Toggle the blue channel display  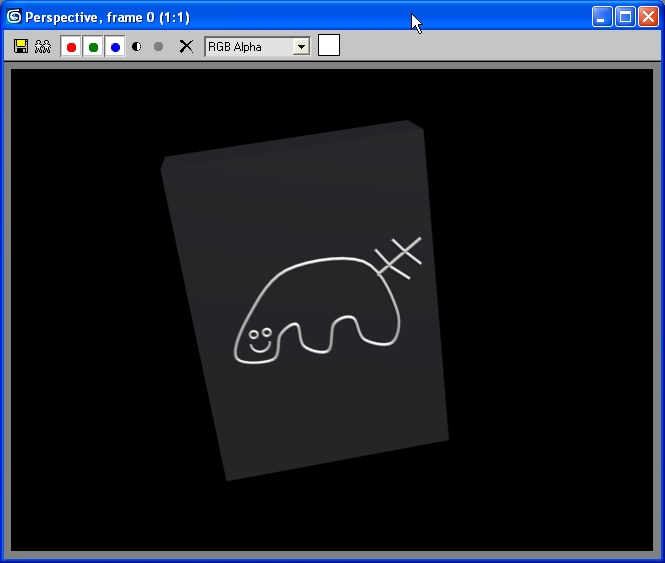(x=115, y=47)
